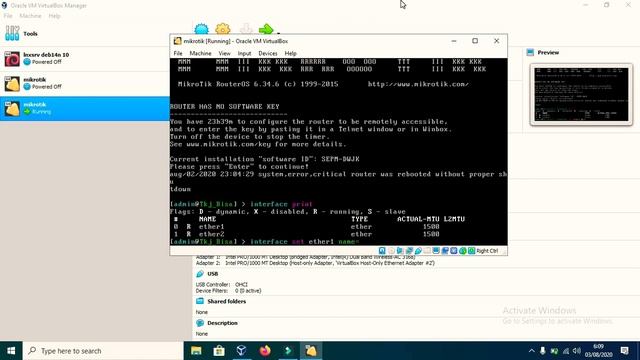Click the green arrow app on the taskbar

click(288, 351)
